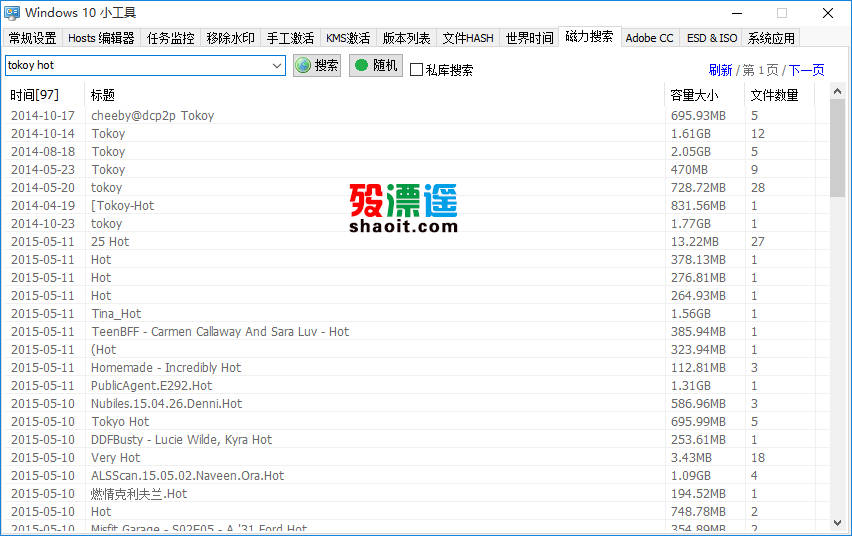Screen dimensions: 852x536
Task: Click the green circle icon on 随机 button
Action: tap(361, 65)
